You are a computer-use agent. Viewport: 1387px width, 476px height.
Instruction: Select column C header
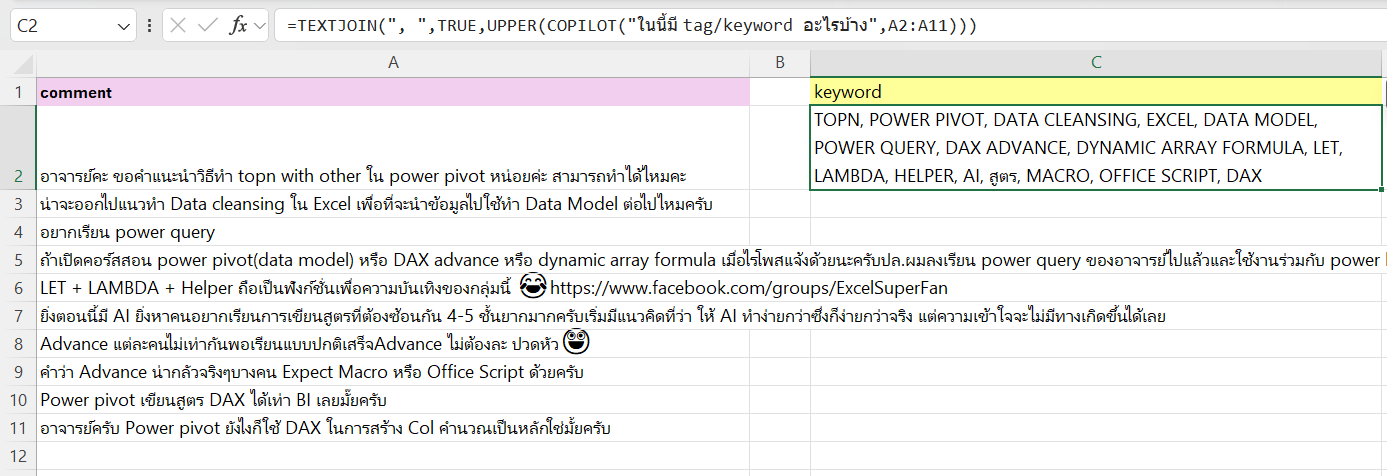click(x=1096, y=62)
